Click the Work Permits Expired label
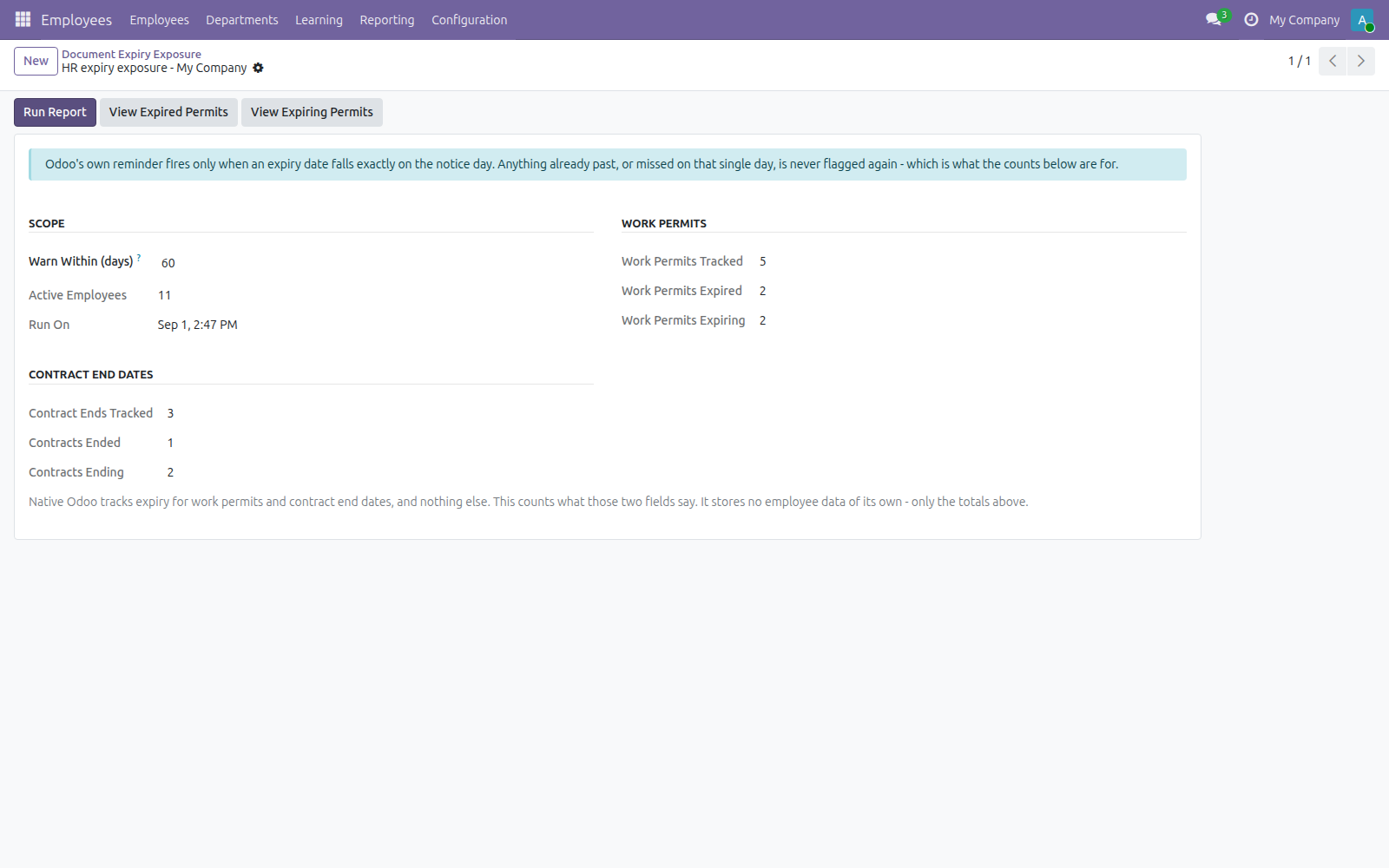The height and width of the screenshot is (868, 1389). click(681, 291)
